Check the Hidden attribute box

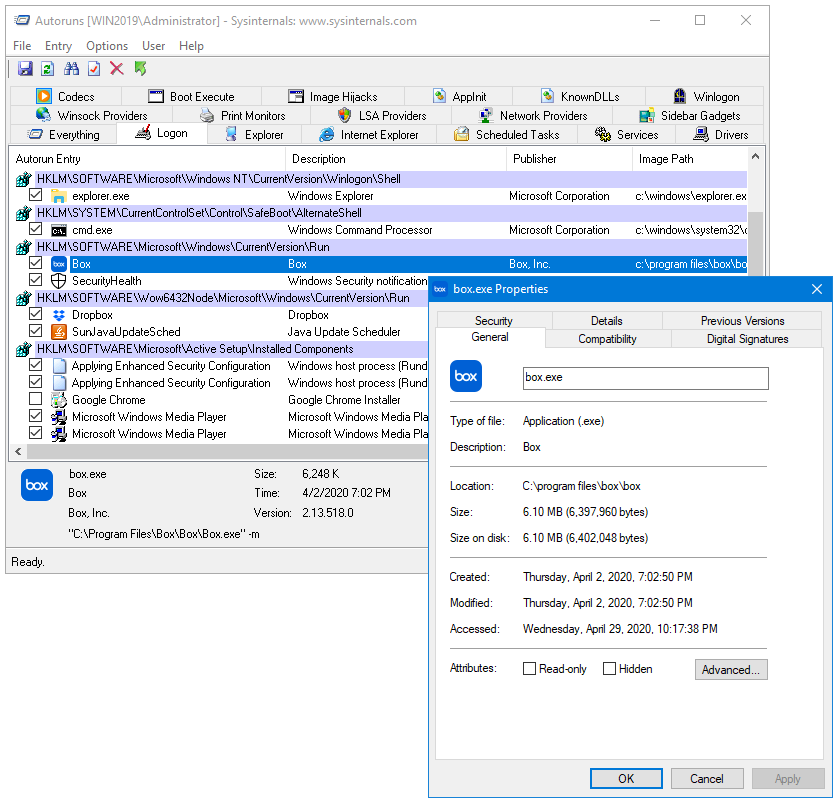coord(609,668)
